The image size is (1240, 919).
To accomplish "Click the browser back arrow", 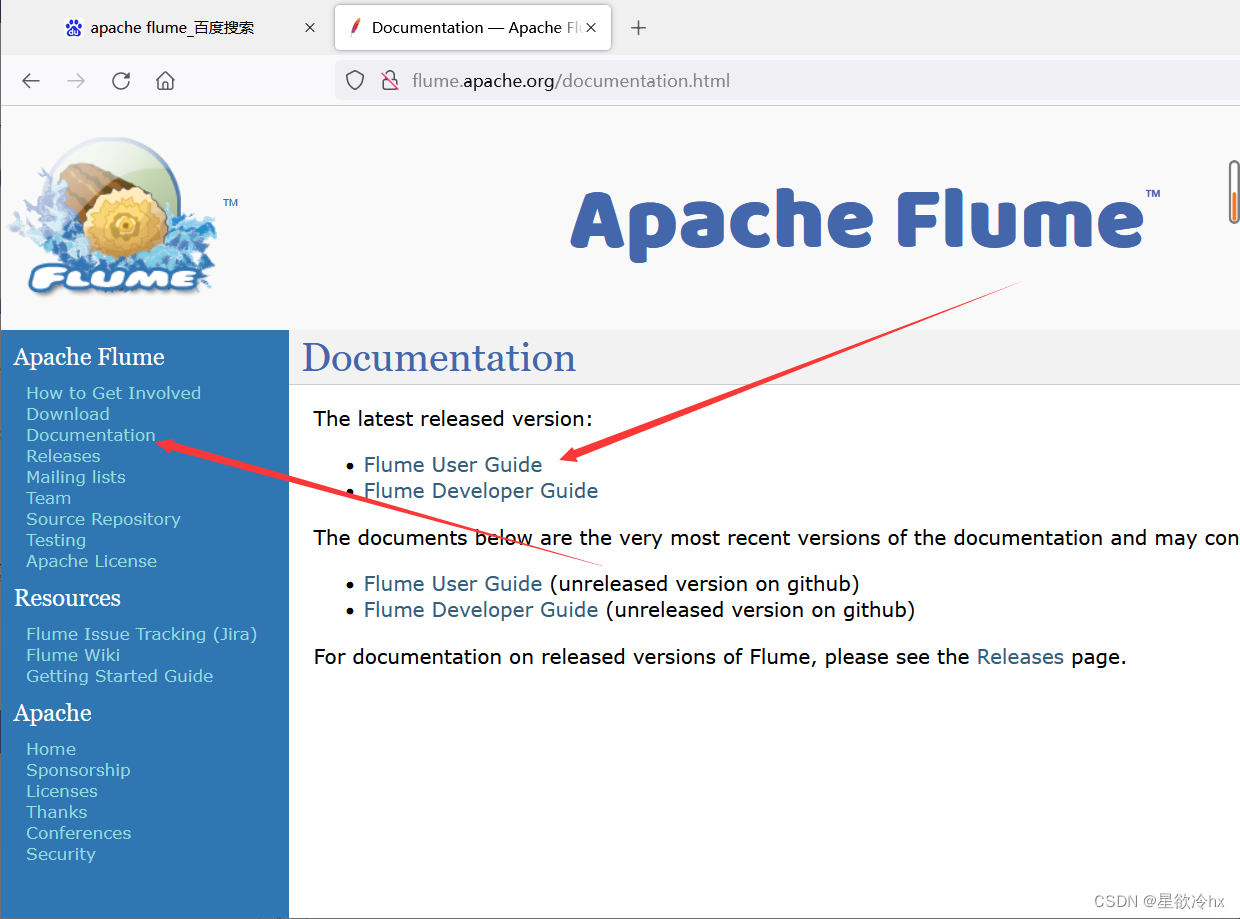I will click(x=30, y=81).
